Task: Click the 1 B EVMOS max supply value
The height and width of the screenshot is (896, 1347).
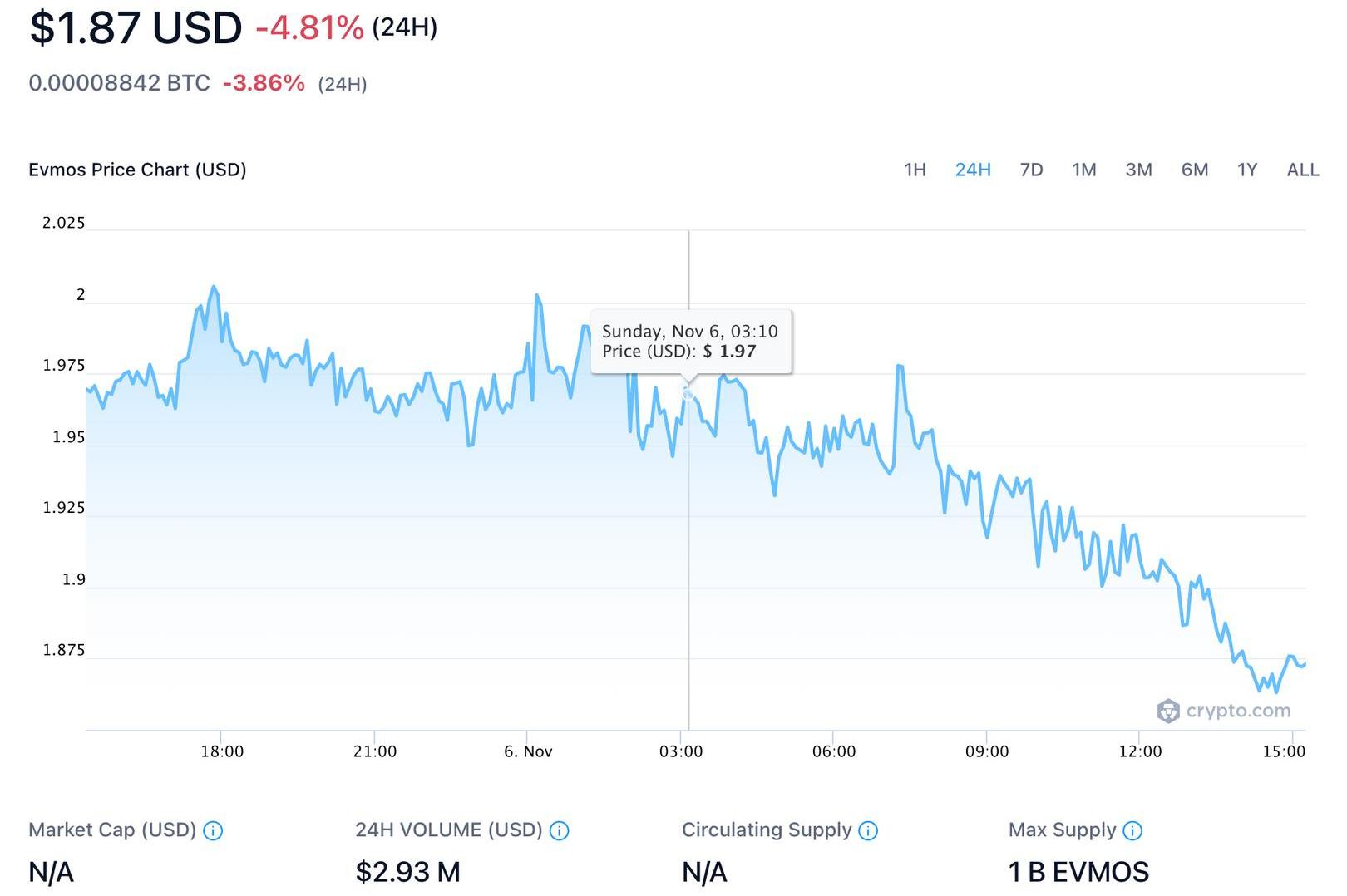Action: (1078, 872)
